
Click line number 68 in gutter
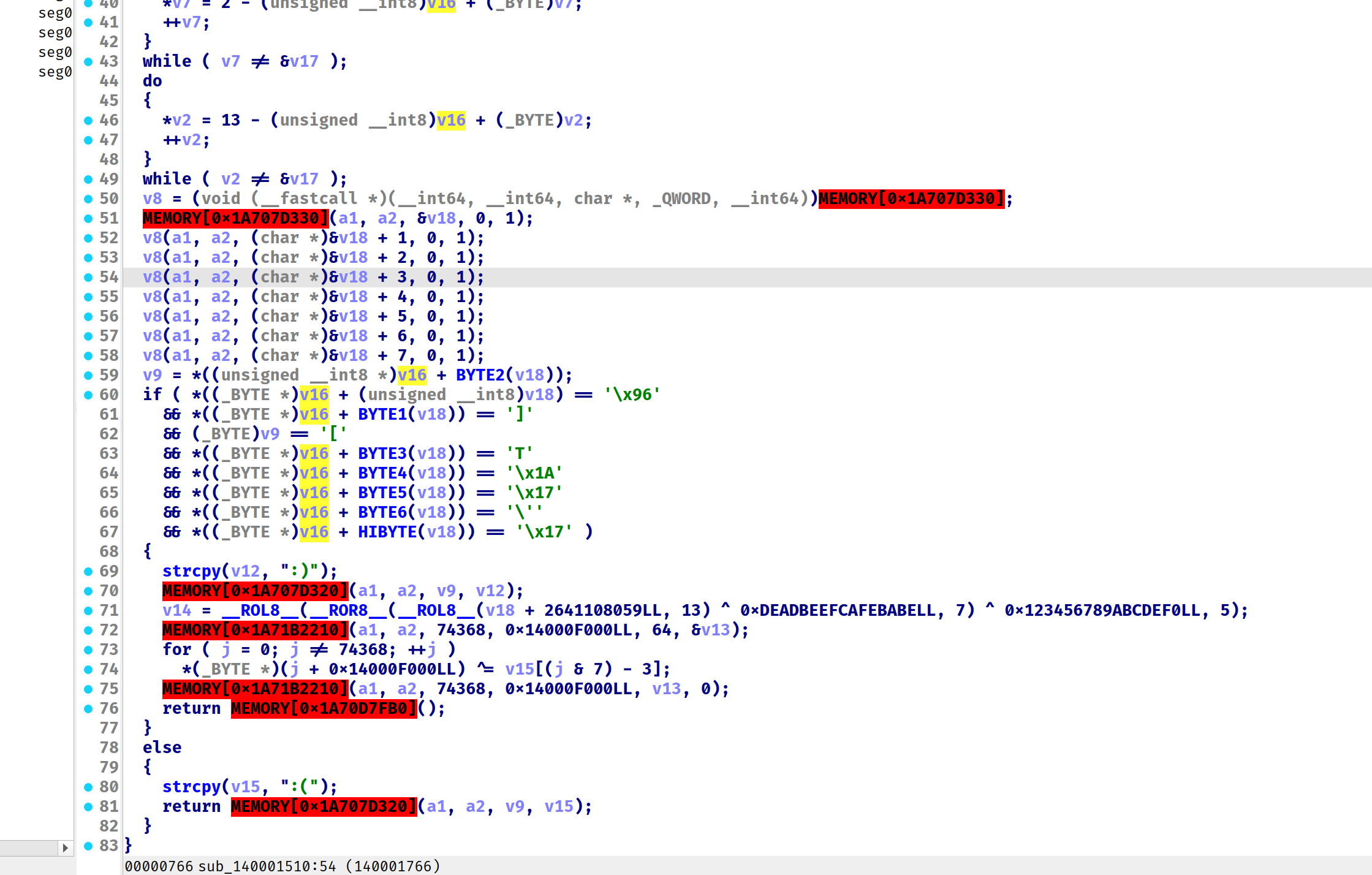(109, 551)
